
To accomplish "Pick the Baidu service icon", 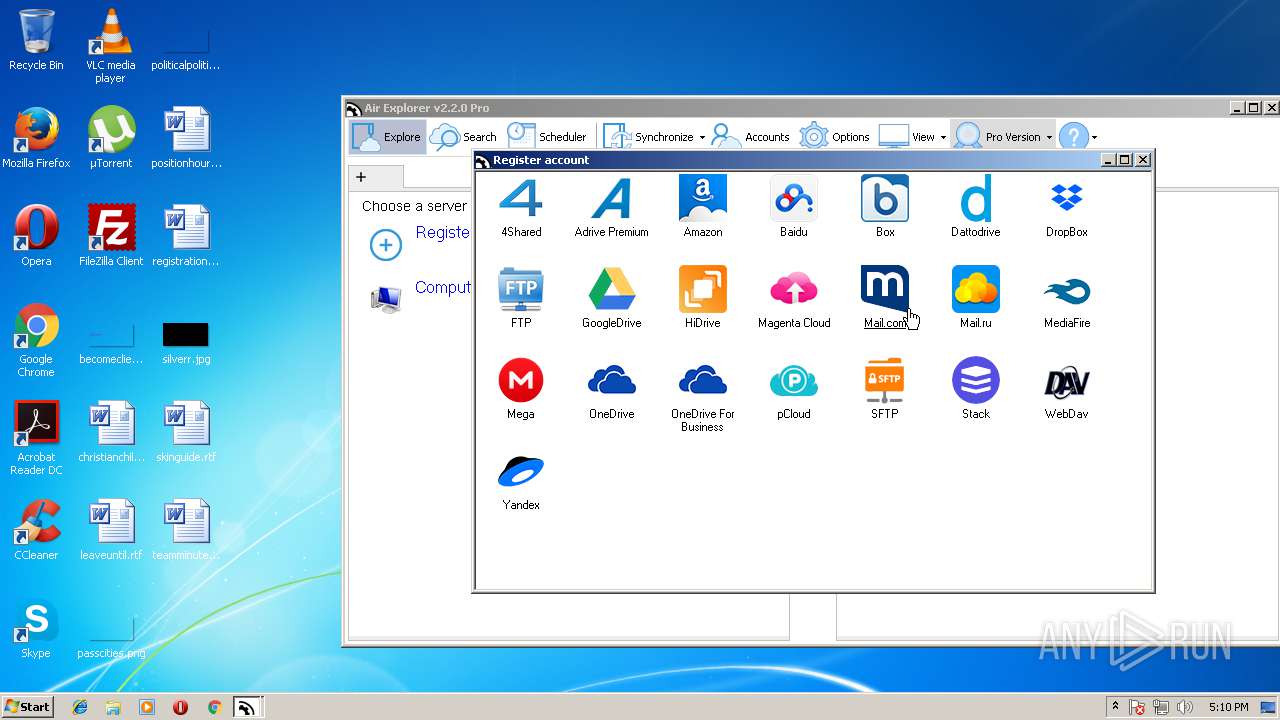I will click(794, 207).
